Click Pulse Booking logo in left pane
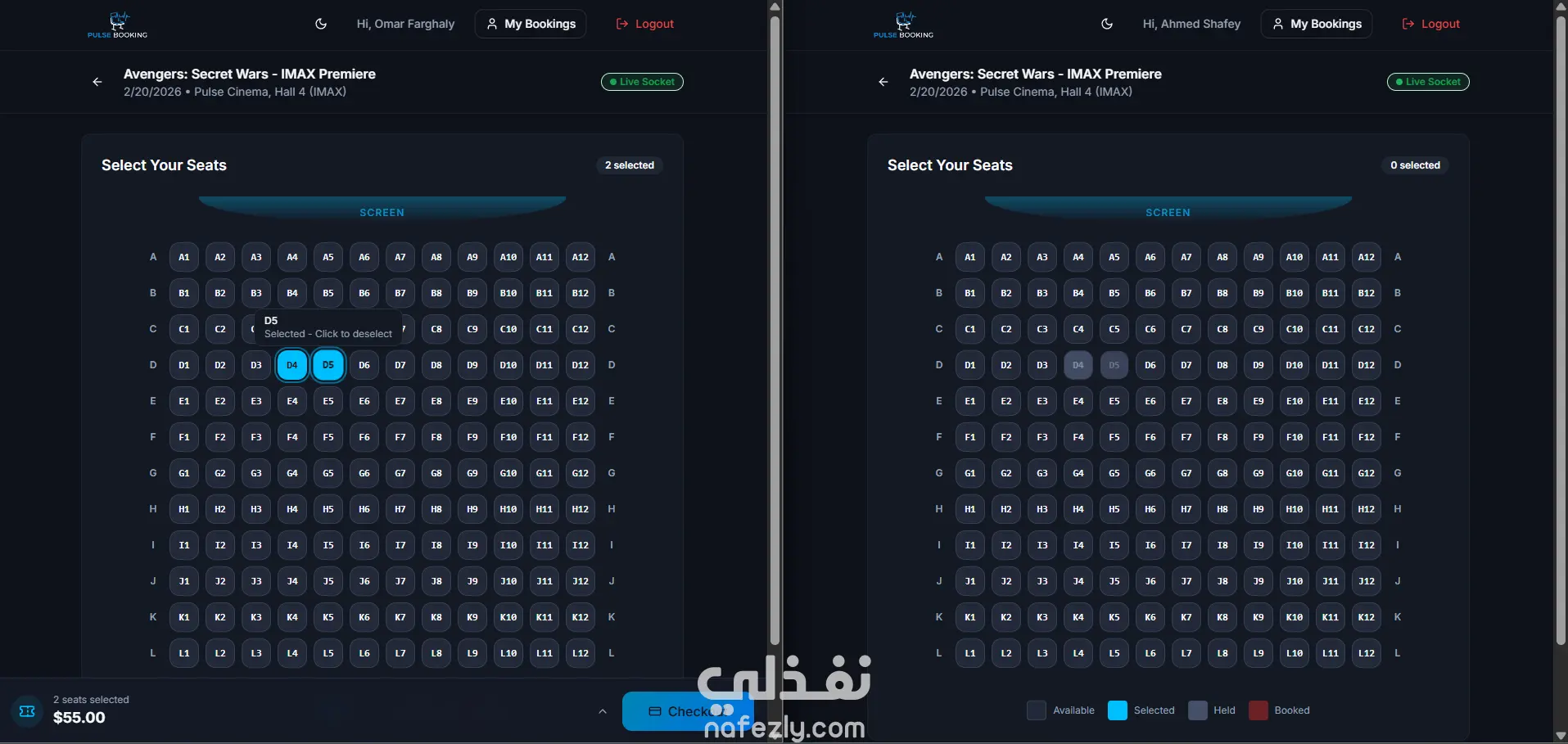This screenshot has height=744, width=1568. click(118, 25)
